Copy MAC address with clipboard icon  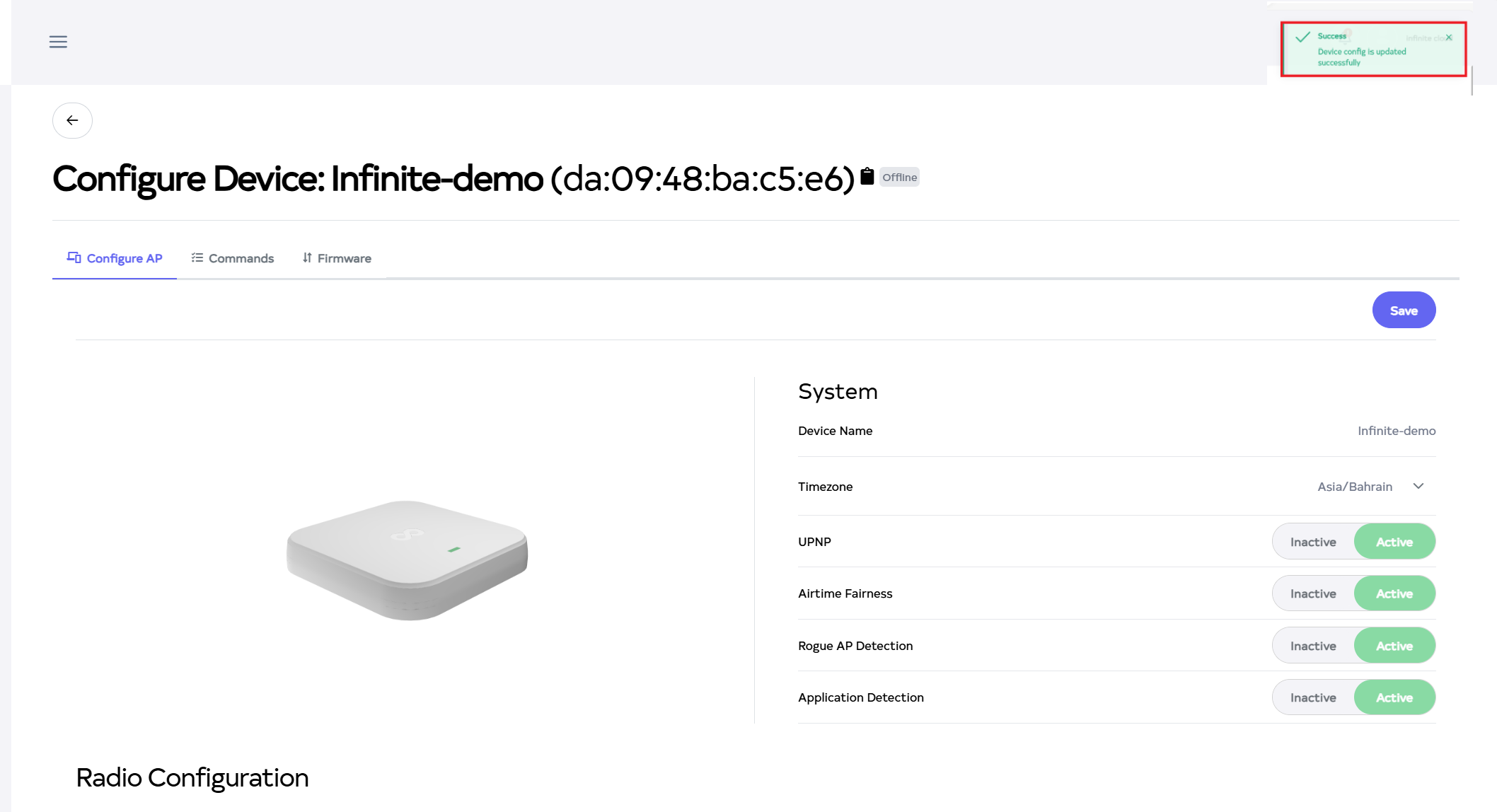867,176
